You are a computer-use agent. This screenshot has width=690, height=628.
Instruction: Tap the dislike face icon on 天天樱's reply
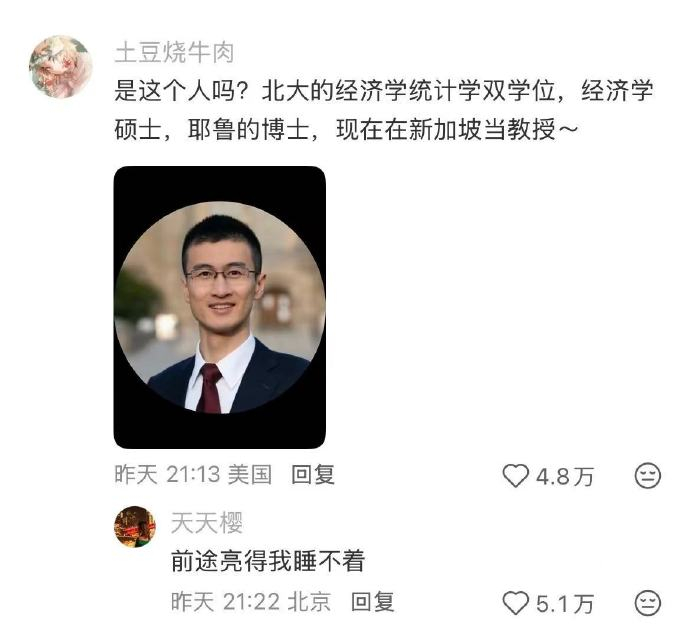(647, 602)
